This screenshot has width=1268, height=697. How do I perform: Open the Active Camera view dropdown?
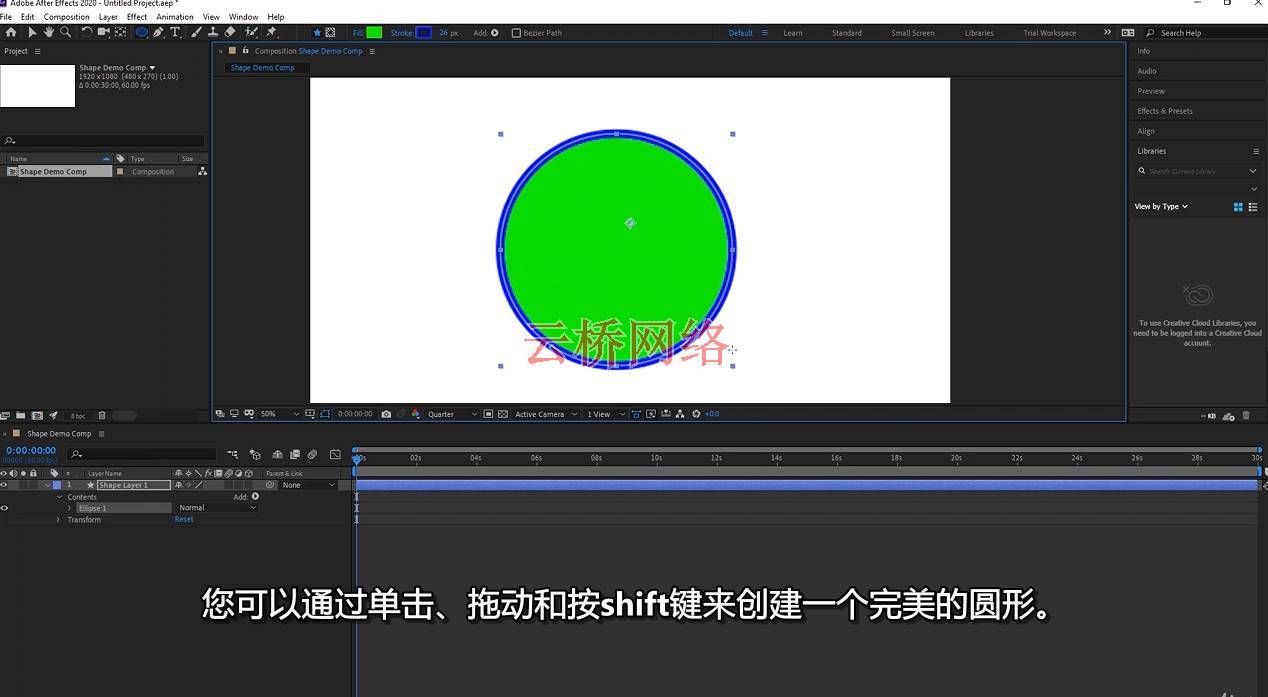tap(545, 414)
